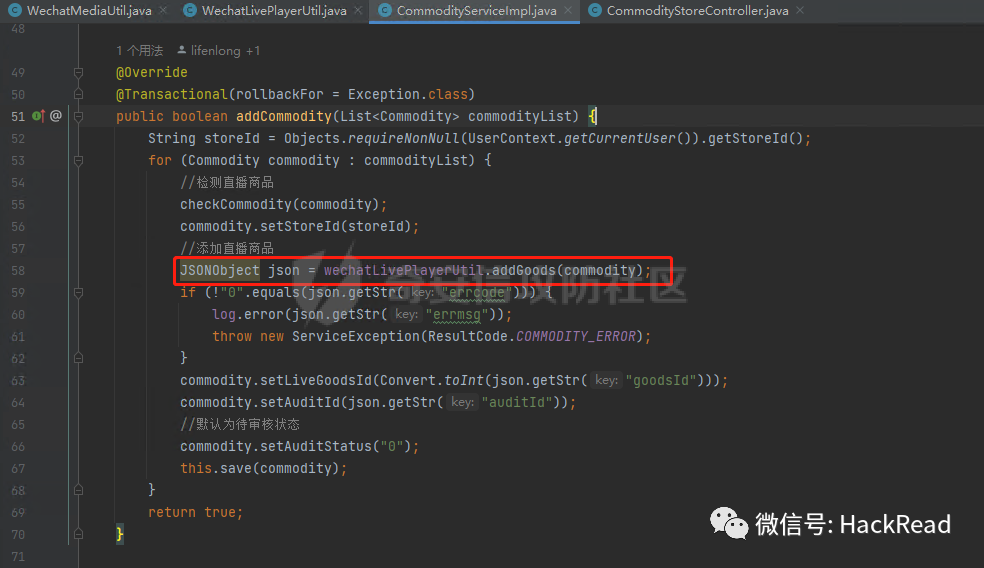
Task: Click the fold end marker at line 62
Action: pos(78,358)
